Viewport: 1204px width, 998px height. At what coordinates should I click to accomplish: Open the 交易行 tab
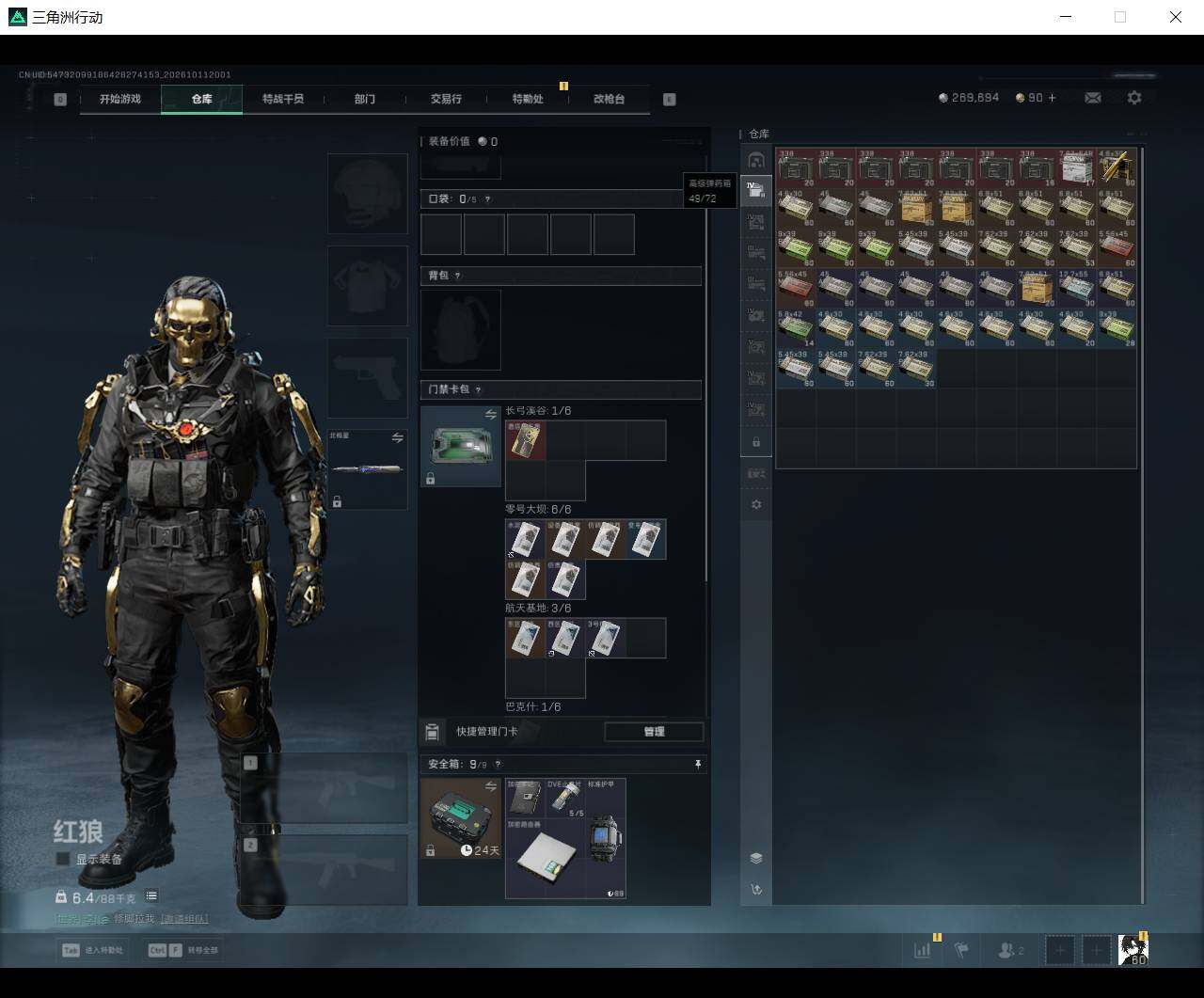coord(446,99)
